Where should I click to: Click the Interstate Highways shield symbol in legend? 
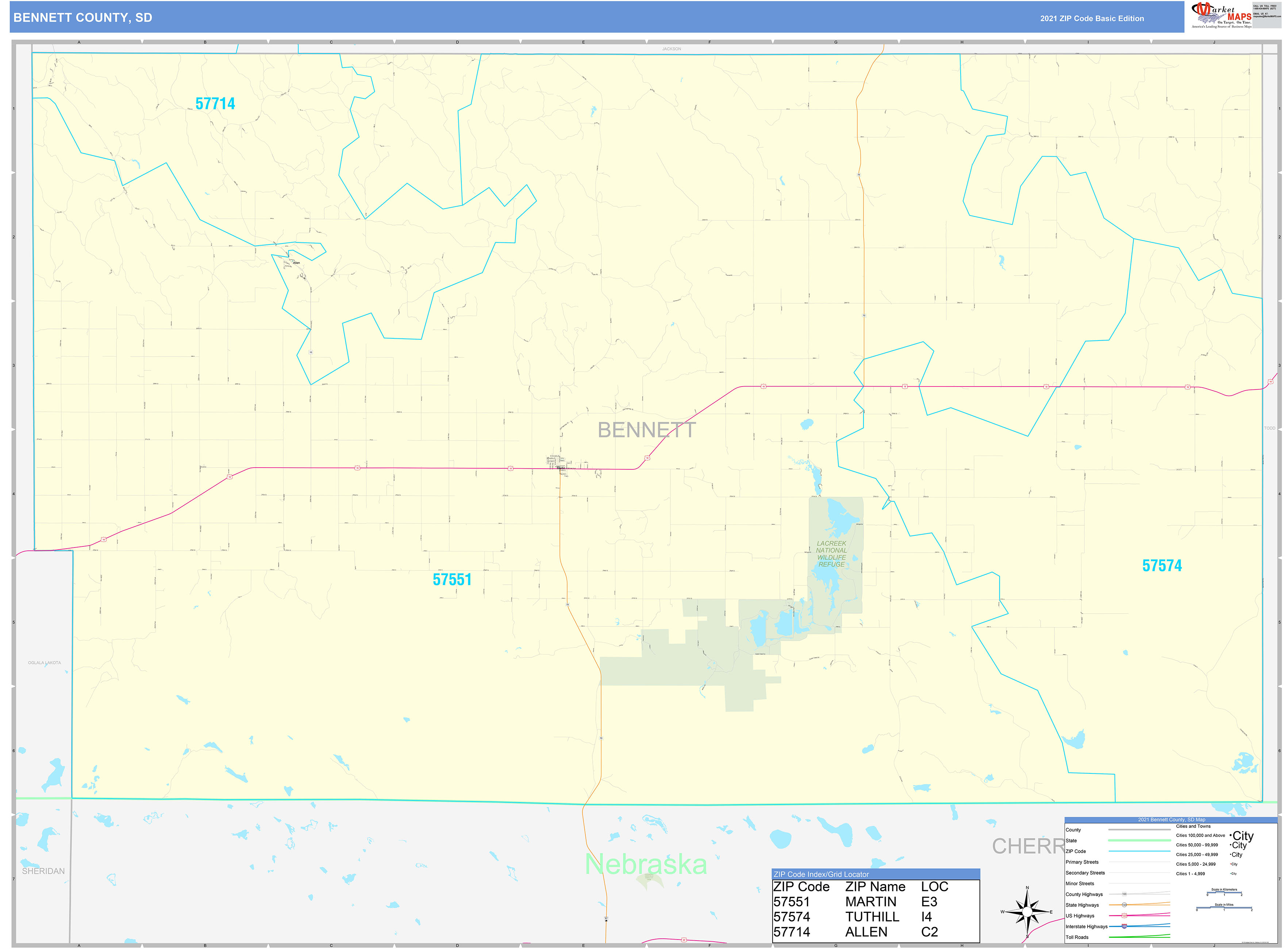point(1124,927)
